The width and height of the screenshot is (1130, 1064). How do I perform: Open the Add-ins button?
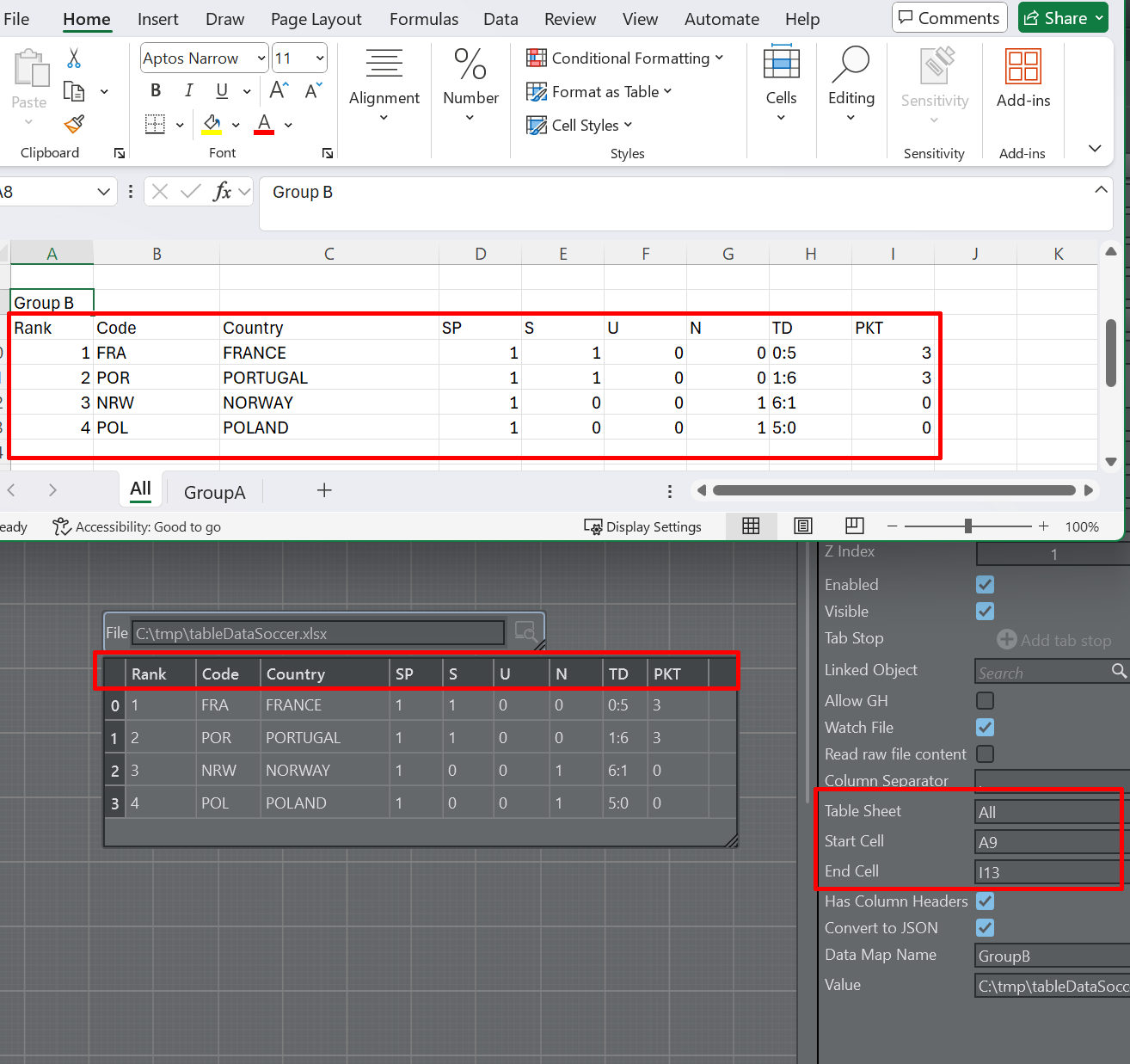click(1023, 78)
